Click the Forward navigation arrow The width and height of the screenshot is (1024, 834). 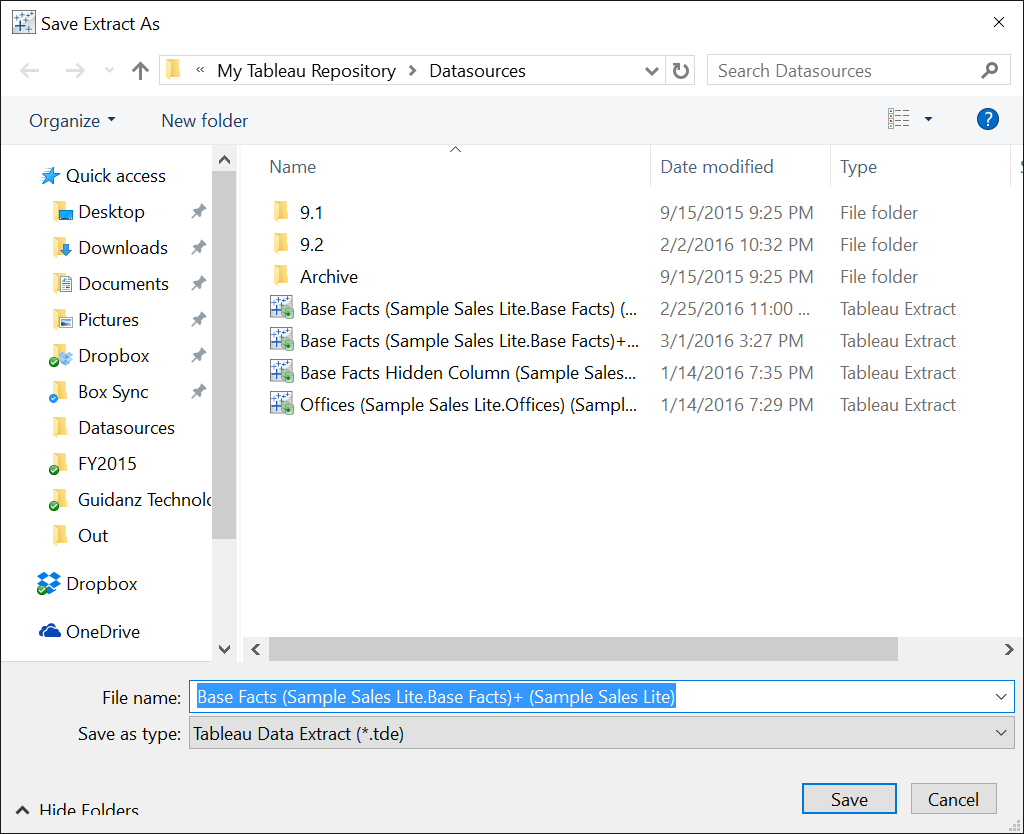[75, 71]
